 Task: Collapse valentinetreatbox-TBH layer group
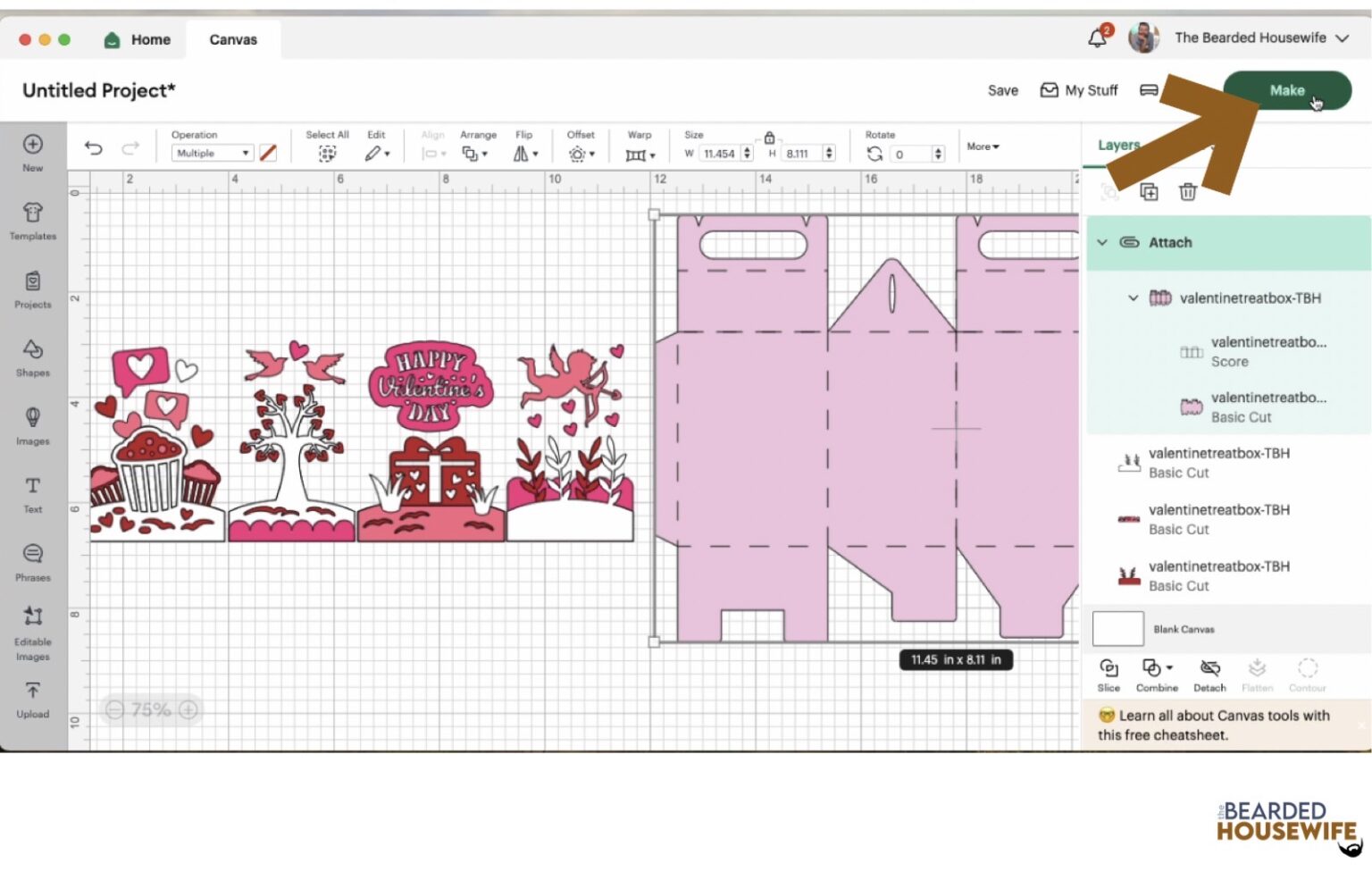(1133, 298)
